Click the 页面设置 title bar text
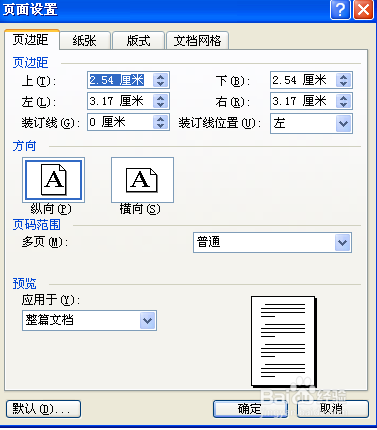 click(30, 10)
